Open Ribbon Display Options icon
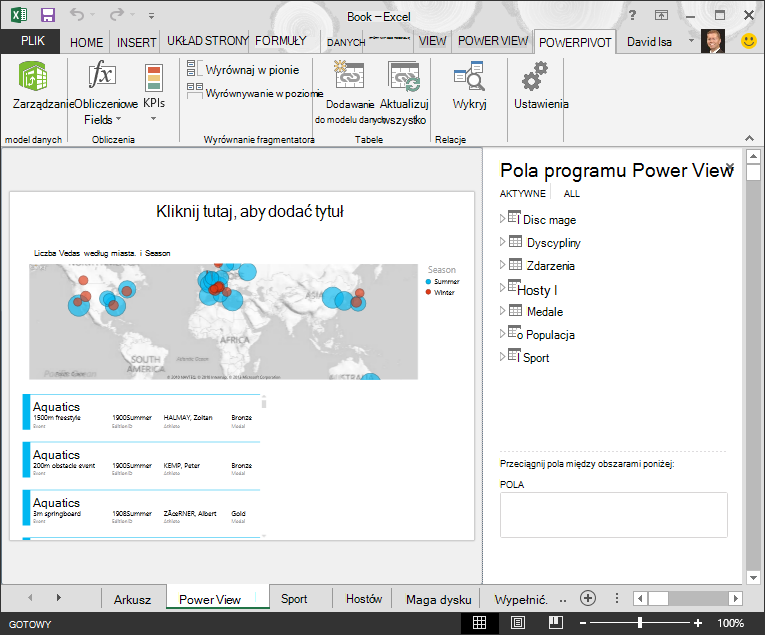This screenshot has height=635, width=765. [x=661, y=15]
